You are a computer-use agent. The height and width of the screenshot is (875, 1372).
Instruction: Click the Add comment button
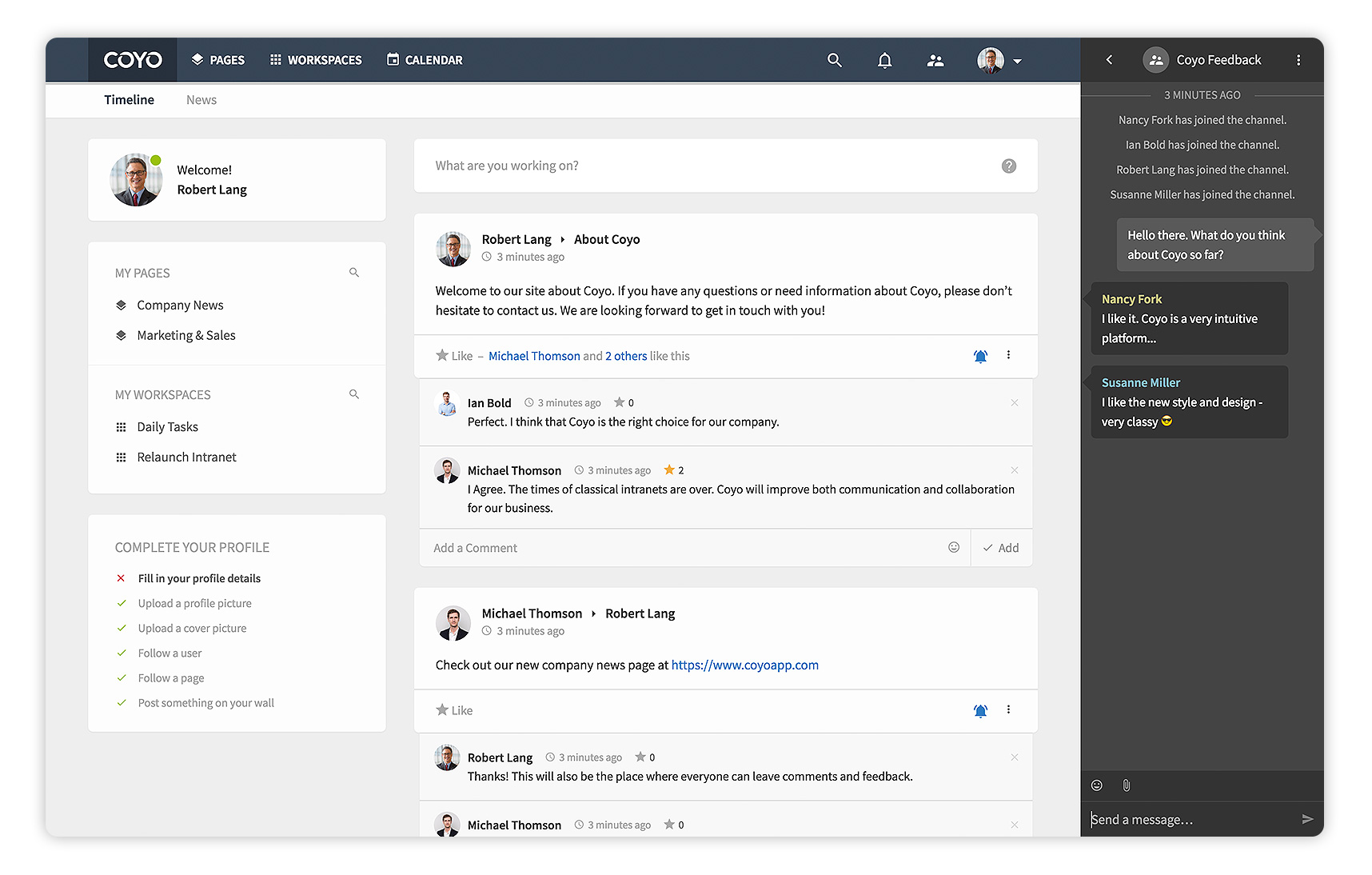pyautogui.click(x=1001, y=548)
